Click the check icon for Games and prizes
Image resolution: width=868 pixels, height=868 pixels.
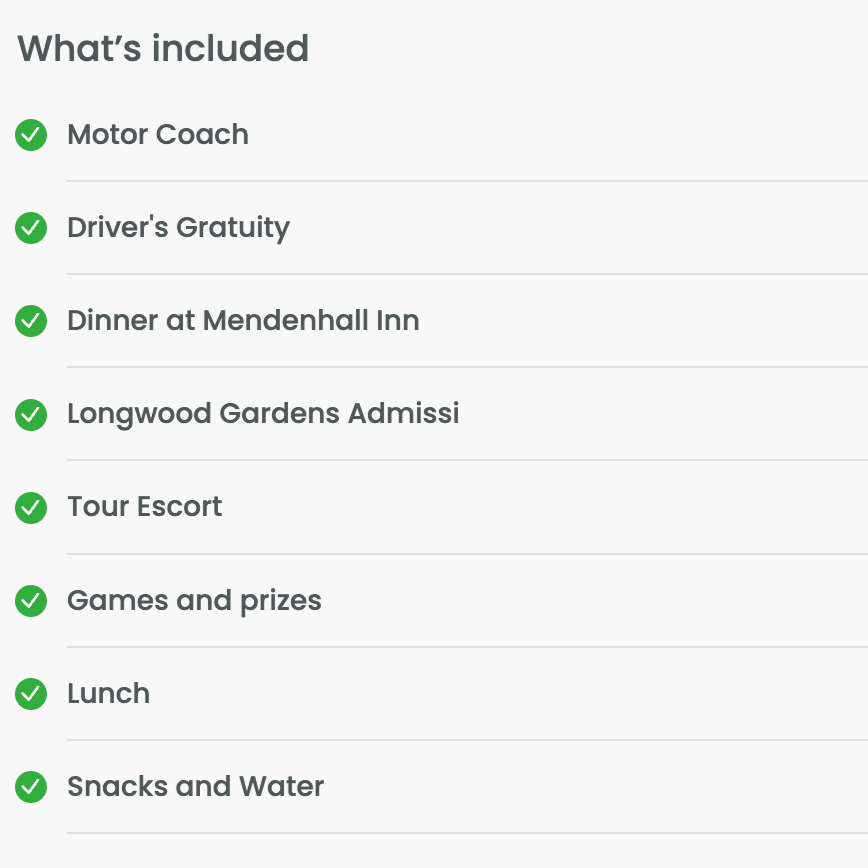point(31,601)
